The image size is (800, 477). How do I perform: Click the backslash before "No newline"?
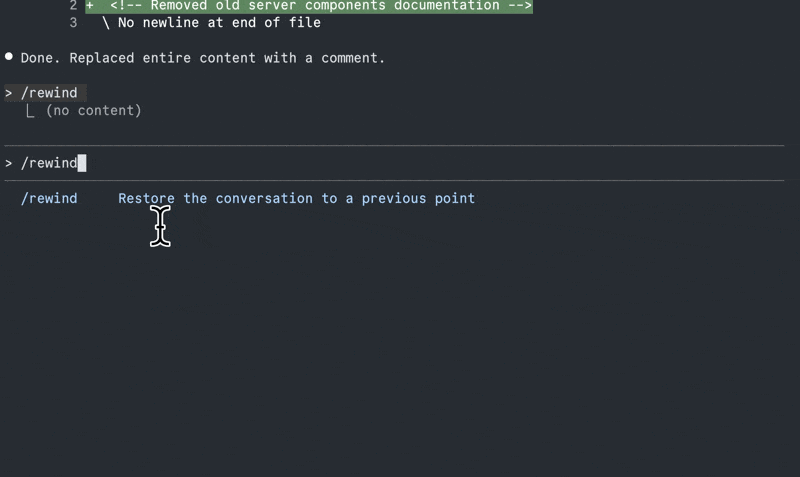pyautogui.click(x=106, y=22)
